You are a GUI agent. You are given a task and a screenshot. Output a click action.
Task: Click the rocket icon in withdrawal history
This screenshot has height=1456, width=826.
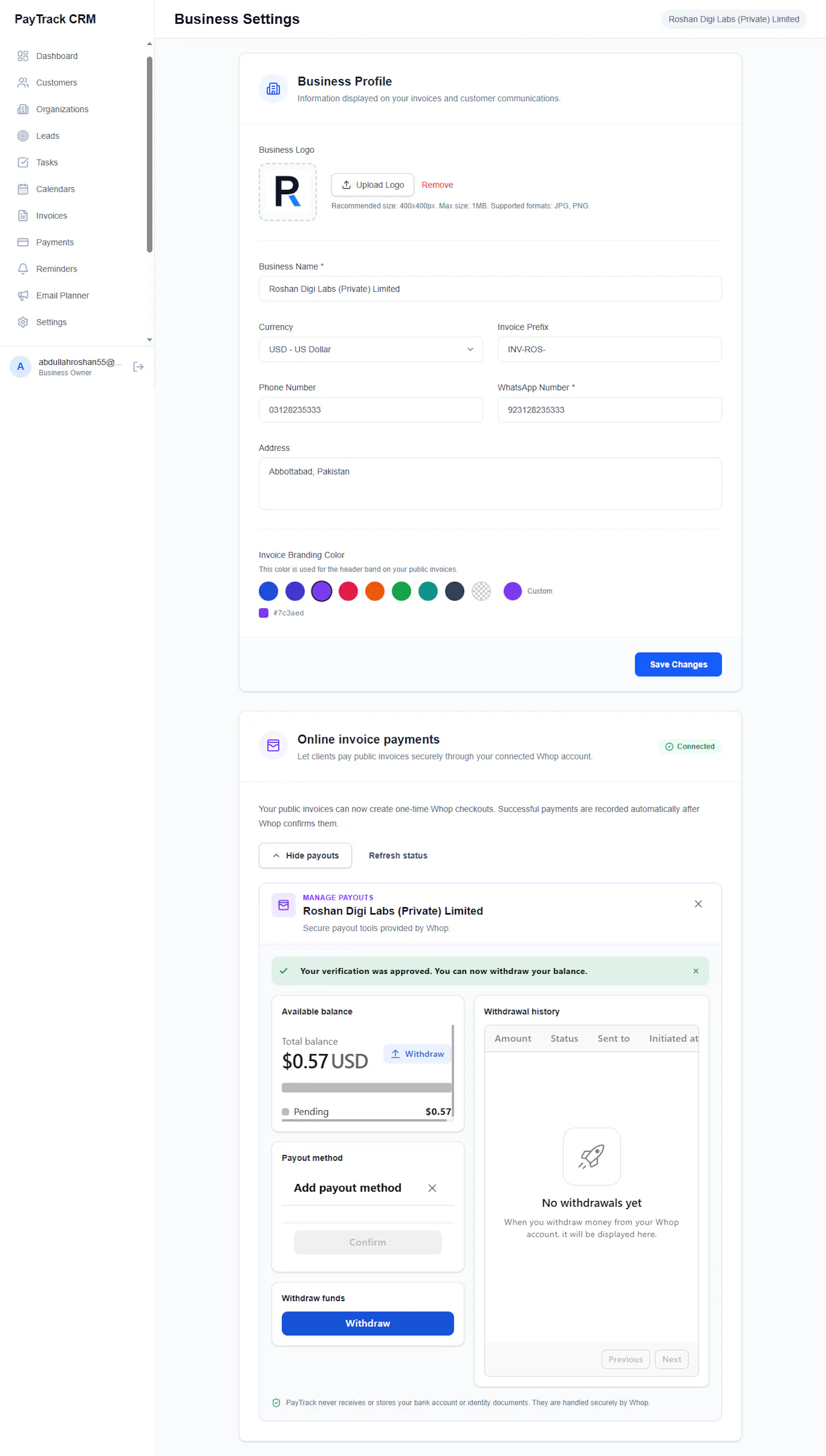(592, 1156)
